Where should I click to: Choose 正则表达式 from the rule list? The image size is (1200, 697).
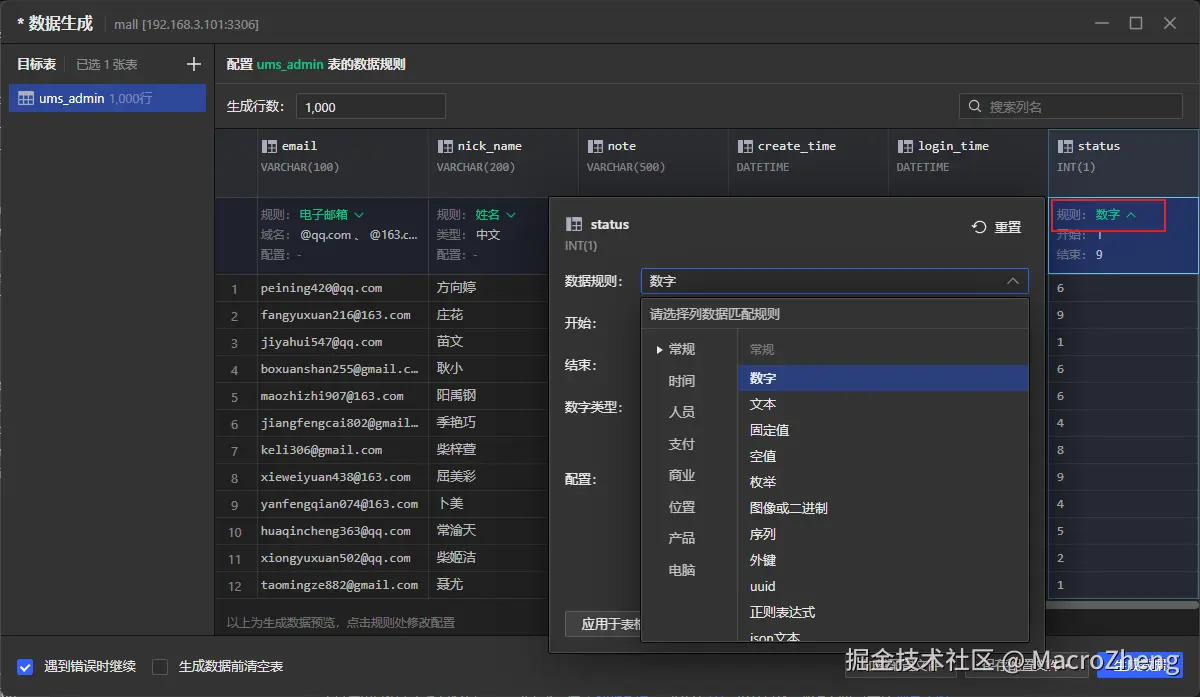782,612
